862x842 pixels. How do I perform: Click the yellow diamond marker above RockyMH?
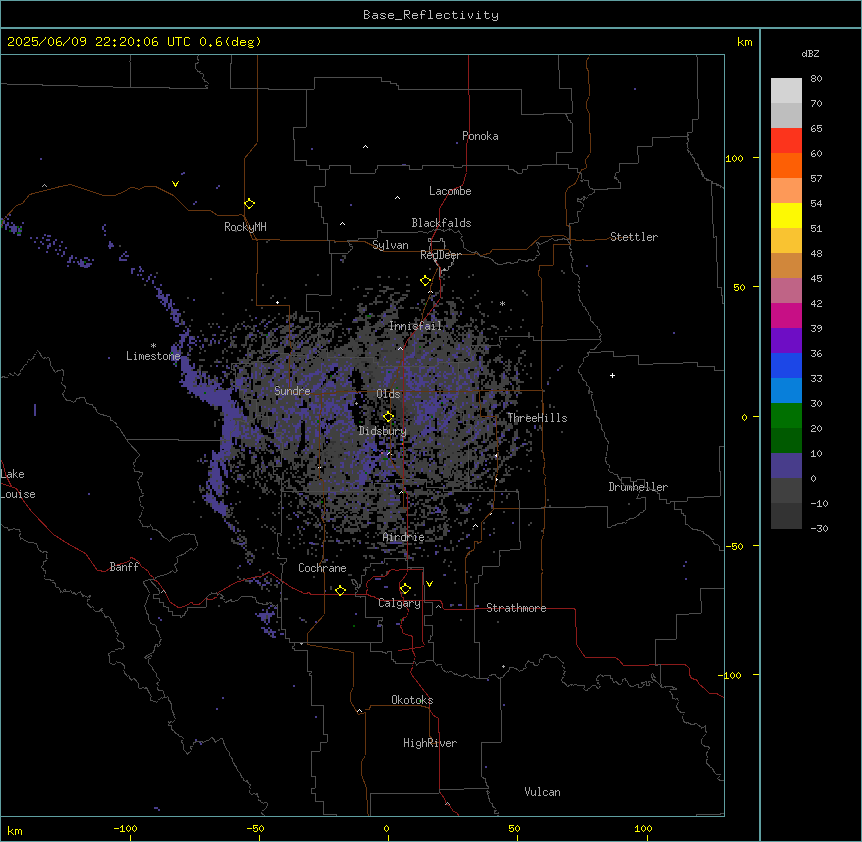pyautogui.click(x=249, y=204)
